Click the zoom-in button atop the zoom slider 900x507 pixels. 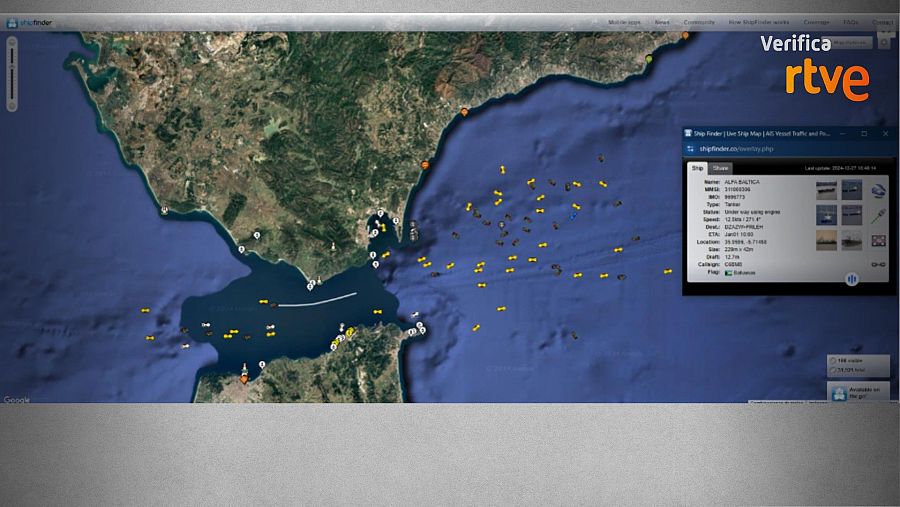pyautogui.click(x=11, y=42)
